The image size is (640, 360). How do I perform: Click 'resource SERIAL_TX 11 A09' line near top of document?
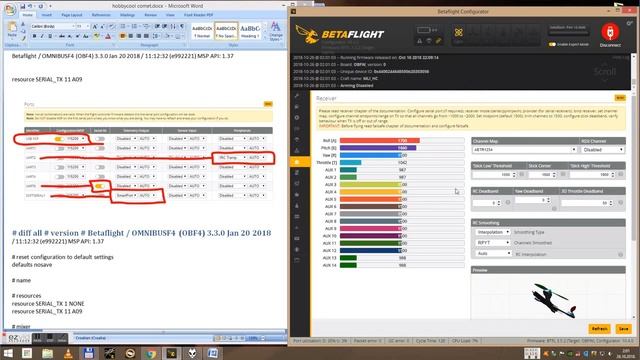[47, 79]
